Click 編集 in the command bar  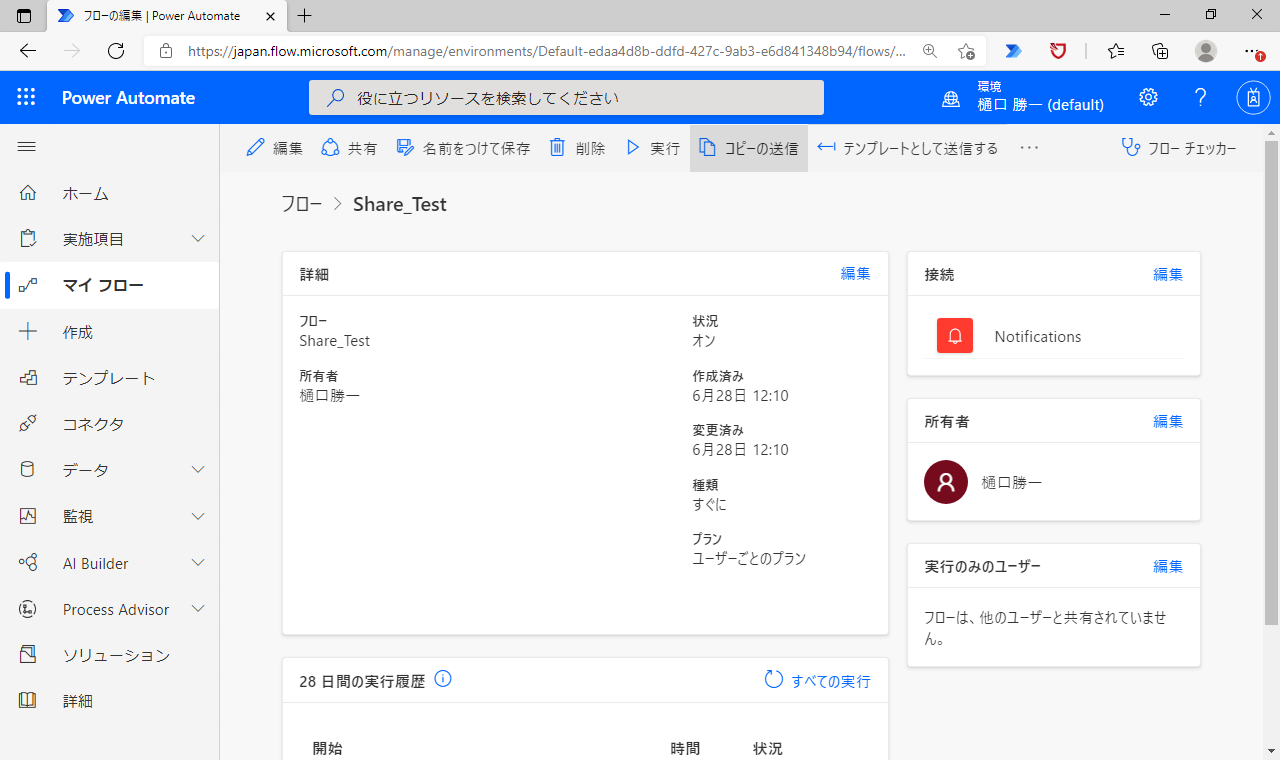coord(274,148)
